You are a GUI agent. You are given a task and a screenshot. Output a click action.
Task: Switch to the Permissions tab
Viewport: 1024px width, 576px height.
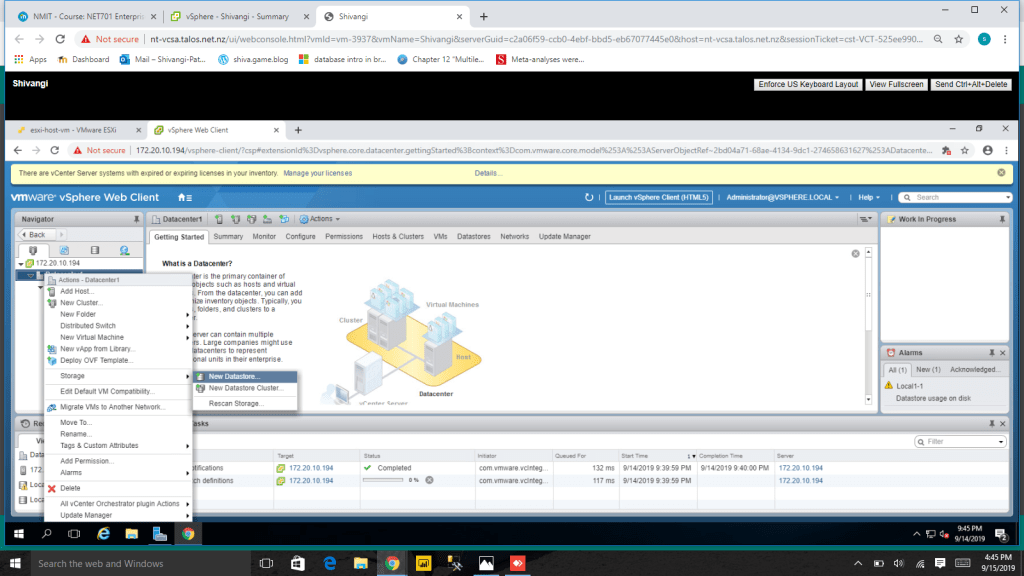(343, 237)
